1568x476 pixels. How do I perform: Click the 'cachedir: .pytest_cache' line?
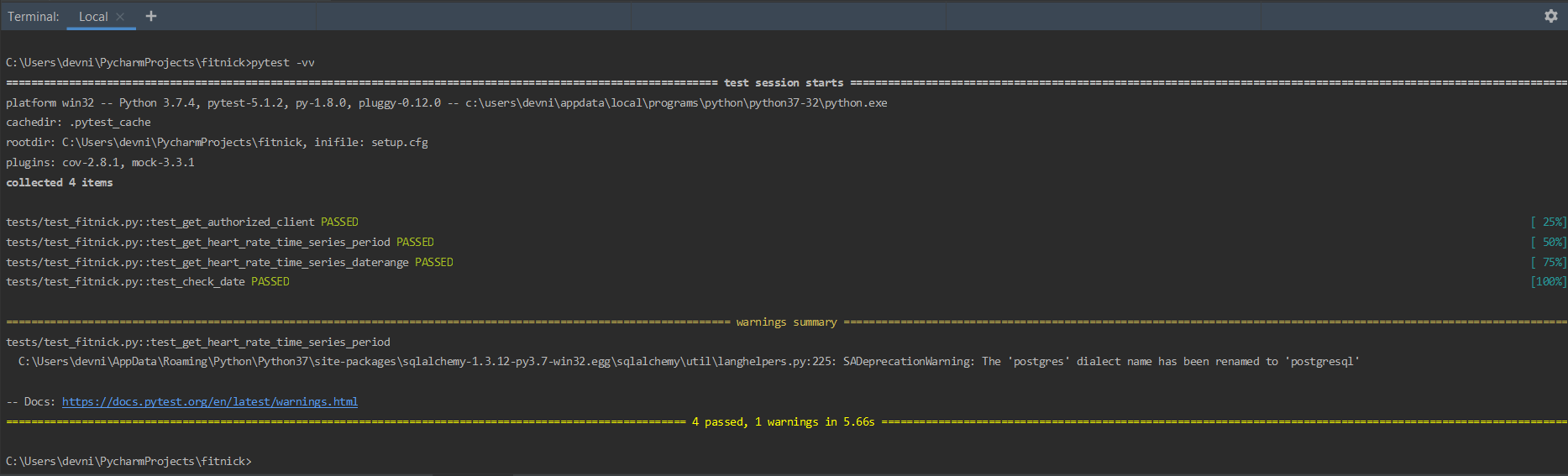78,122
